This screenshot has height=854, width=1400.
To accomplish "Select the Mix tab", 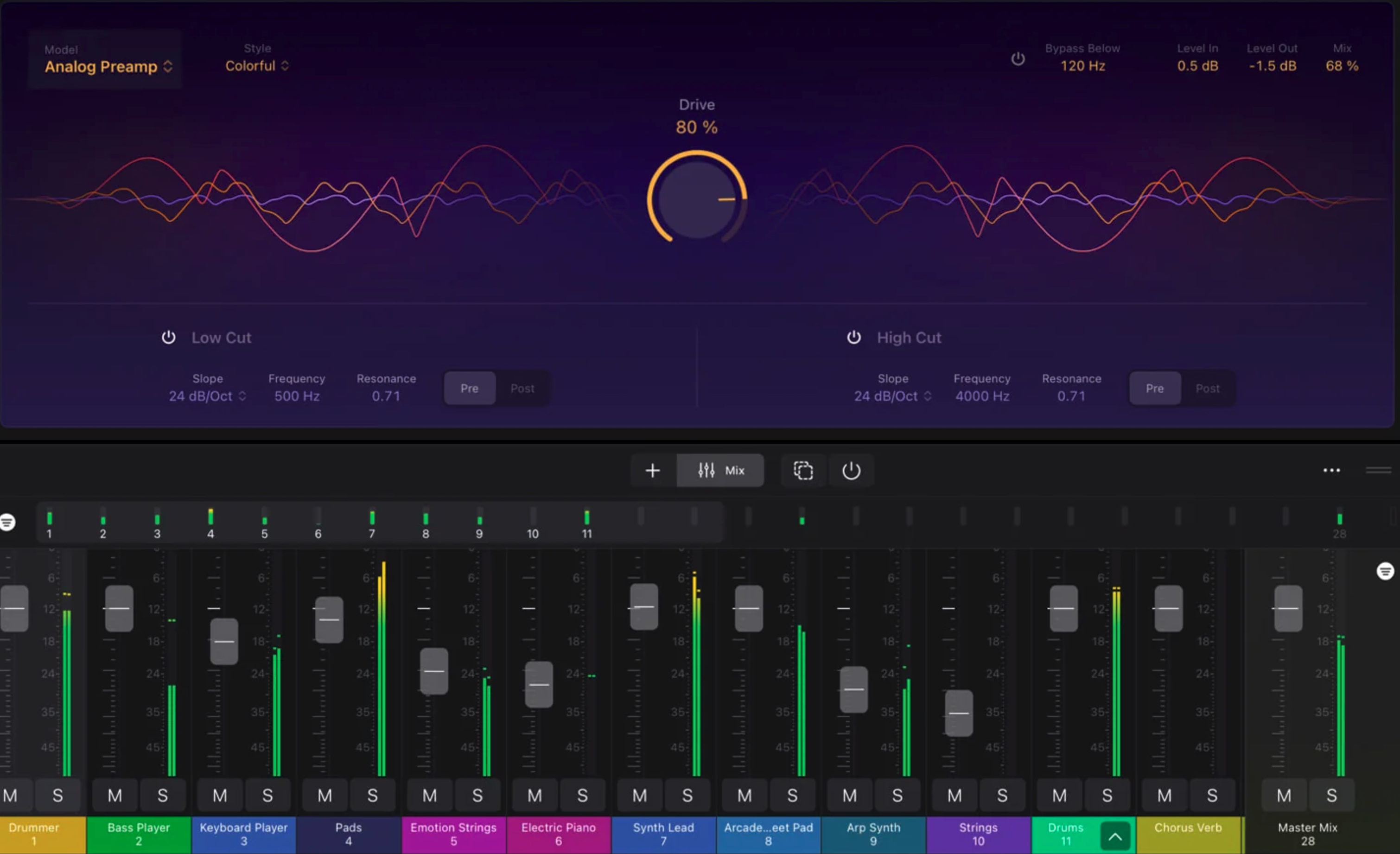I will point(720,471).
